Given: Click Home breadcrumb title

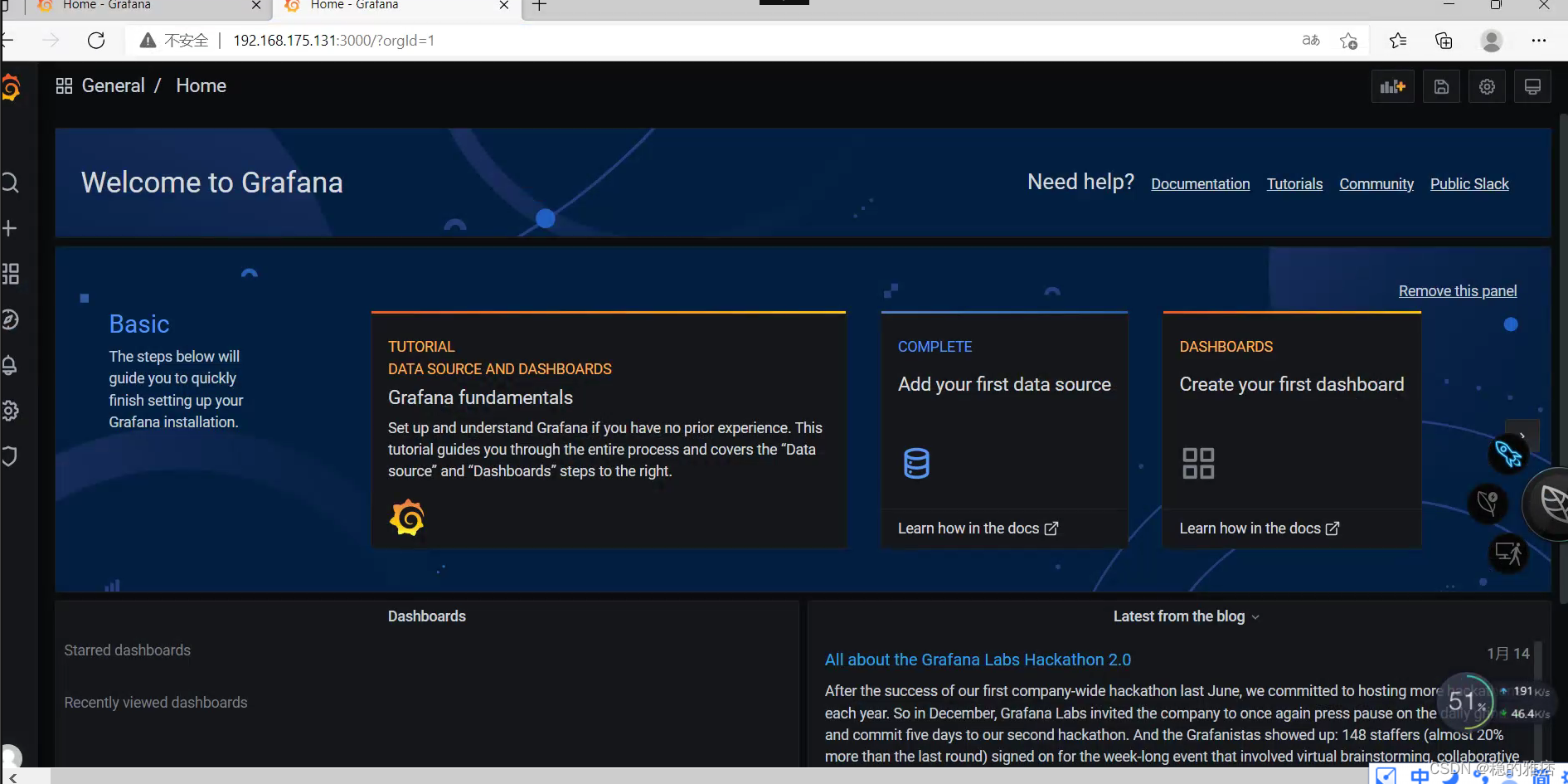Looking at the screenshot, I should tap(201, 86).
